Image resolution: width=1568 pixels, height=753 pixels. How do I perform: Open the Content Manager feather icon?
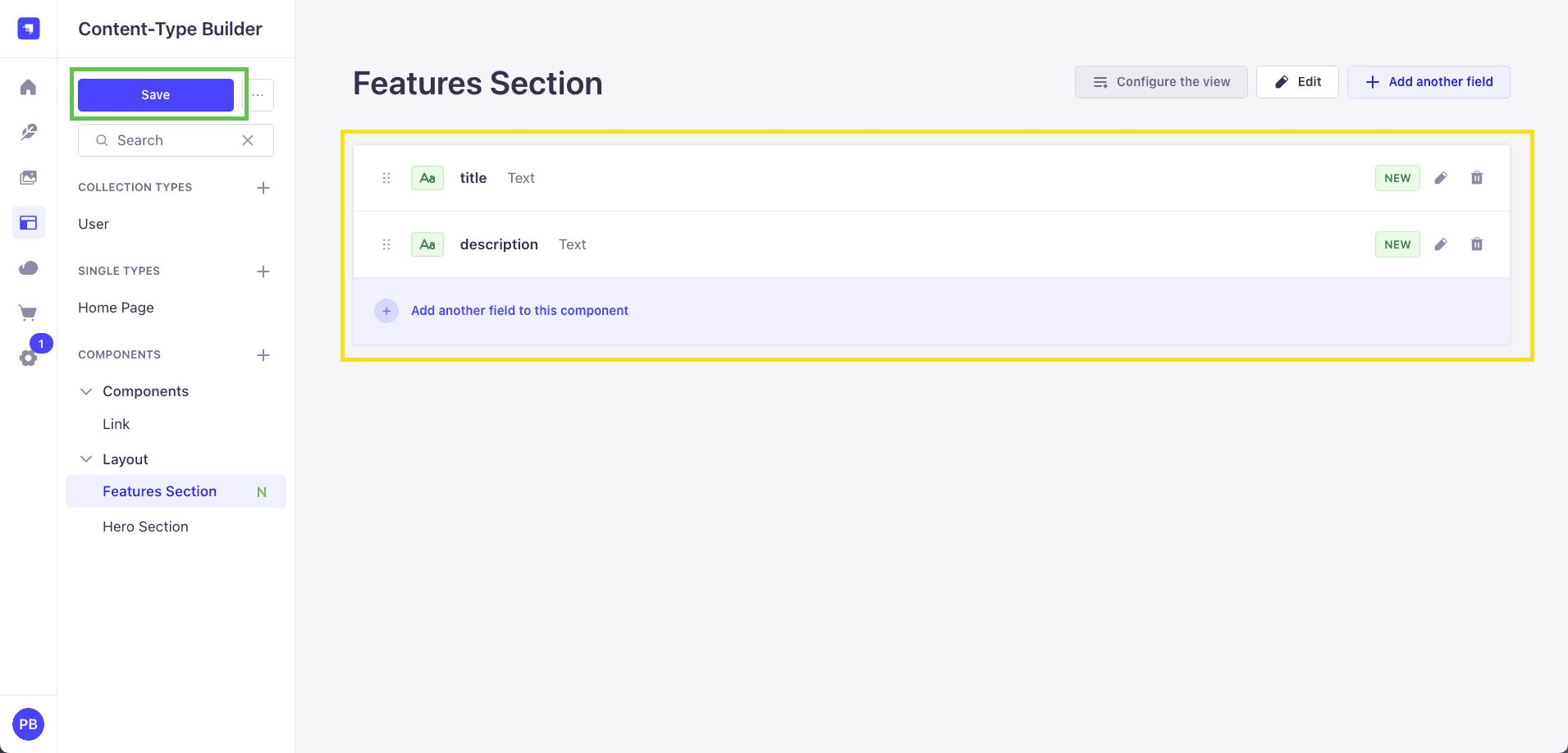coord(29,132)
